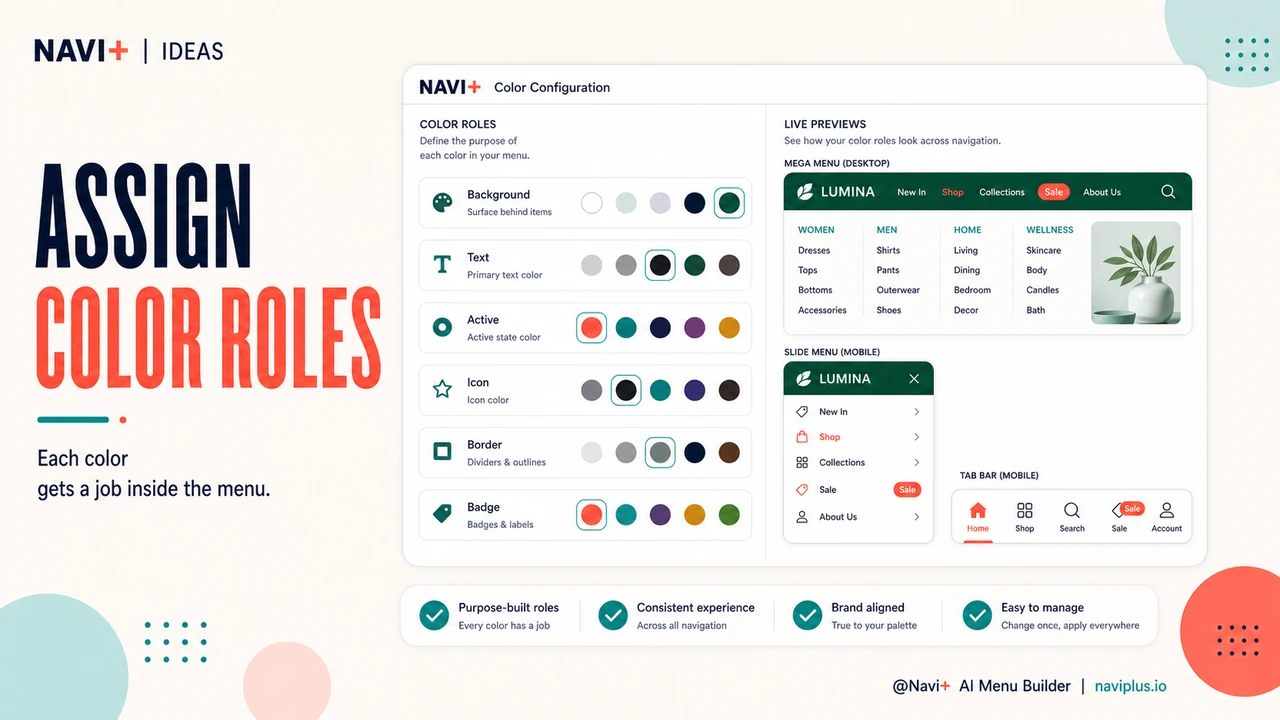Tap the Sale tag icon in tab bar
1280x720 pixels.
coord(1118,511)
